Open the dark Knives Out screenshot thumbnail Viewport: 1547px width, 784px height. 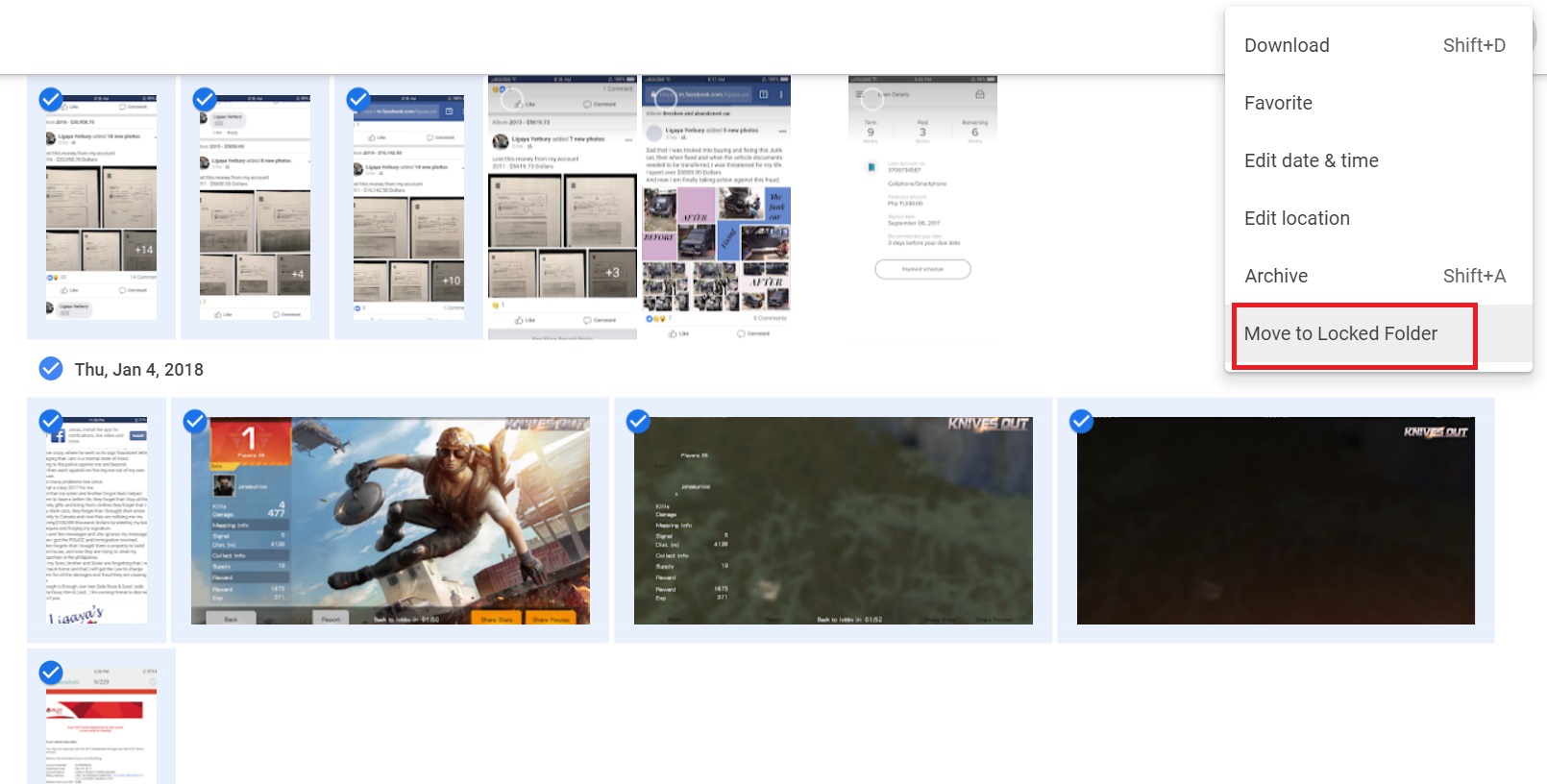(1276, 521)
